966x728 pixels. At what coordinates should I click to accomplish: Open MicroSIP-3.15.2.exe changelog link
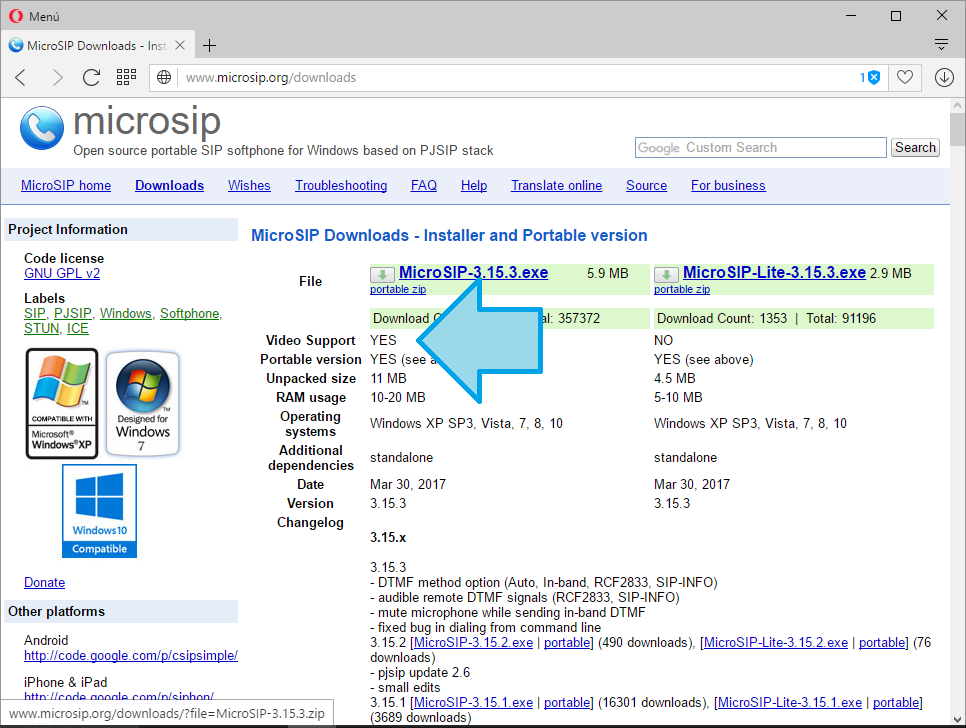[474, 642]
